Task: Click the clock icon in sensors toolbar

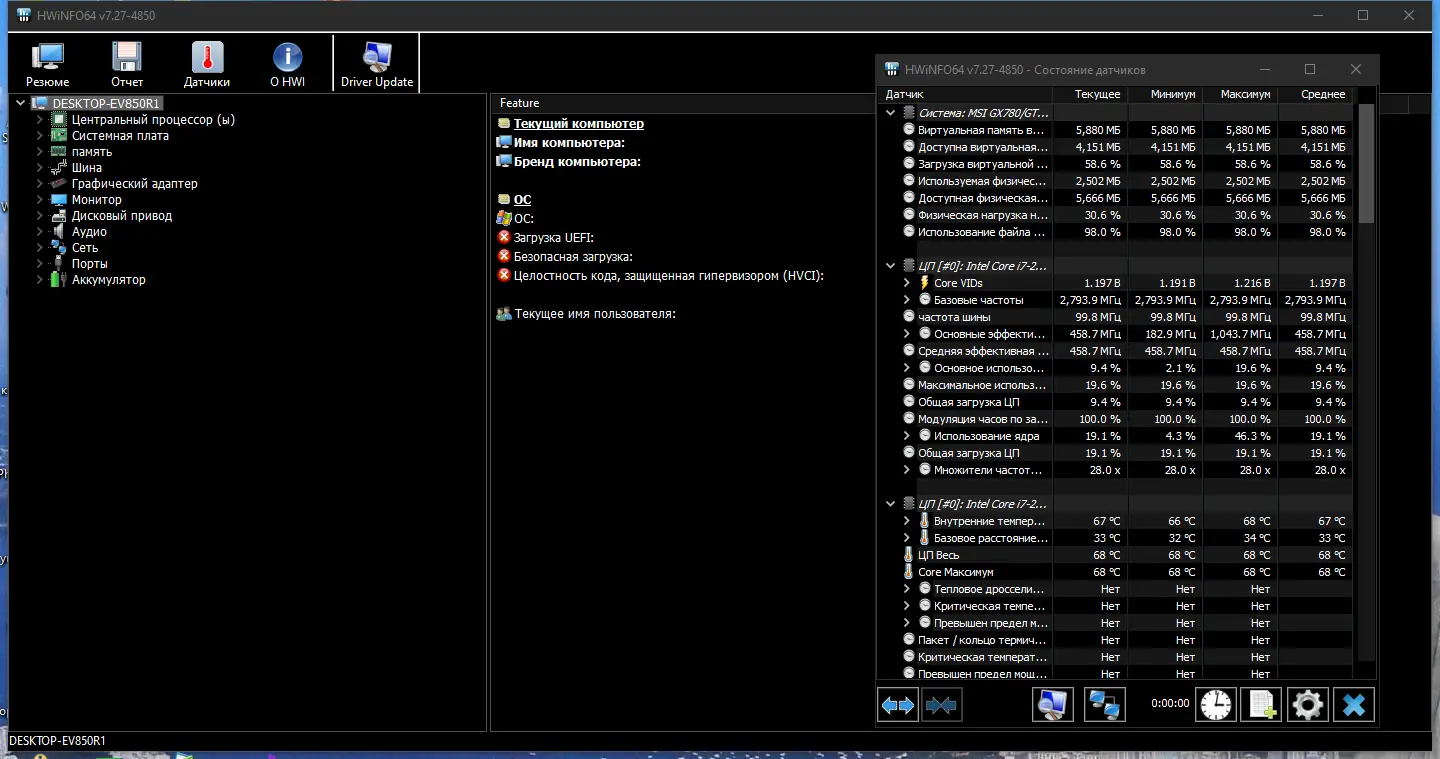Action: [x=1217, y=705]
